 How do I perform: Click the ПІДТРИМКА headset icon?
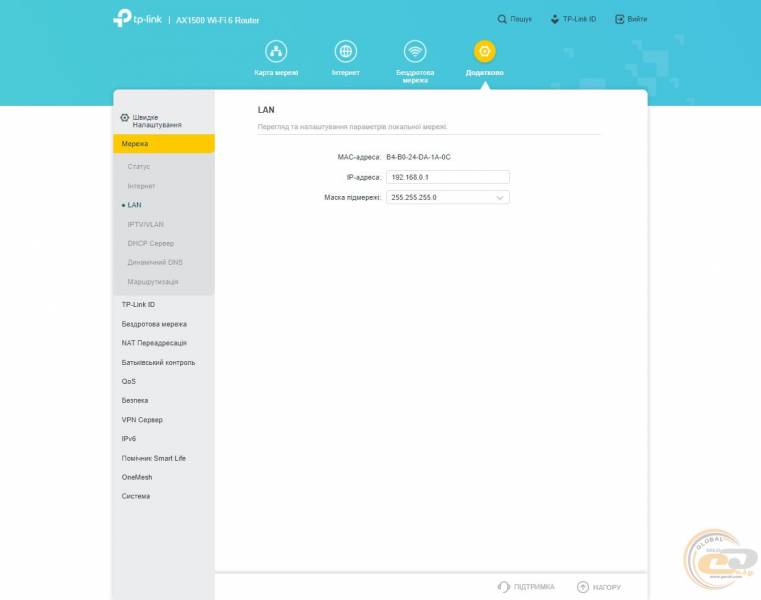(x=504, y=587)
